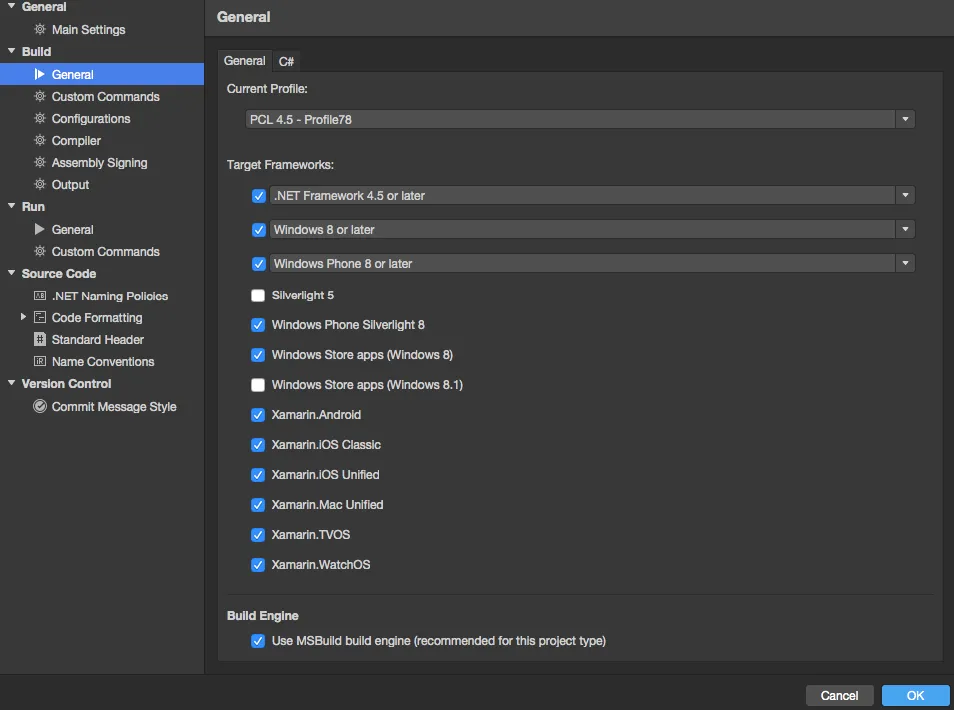The image size is (954, 710).
Task: Uncheck the Xamarin.Android target framework
Action: pyautogui.click(x=259, y=415)
